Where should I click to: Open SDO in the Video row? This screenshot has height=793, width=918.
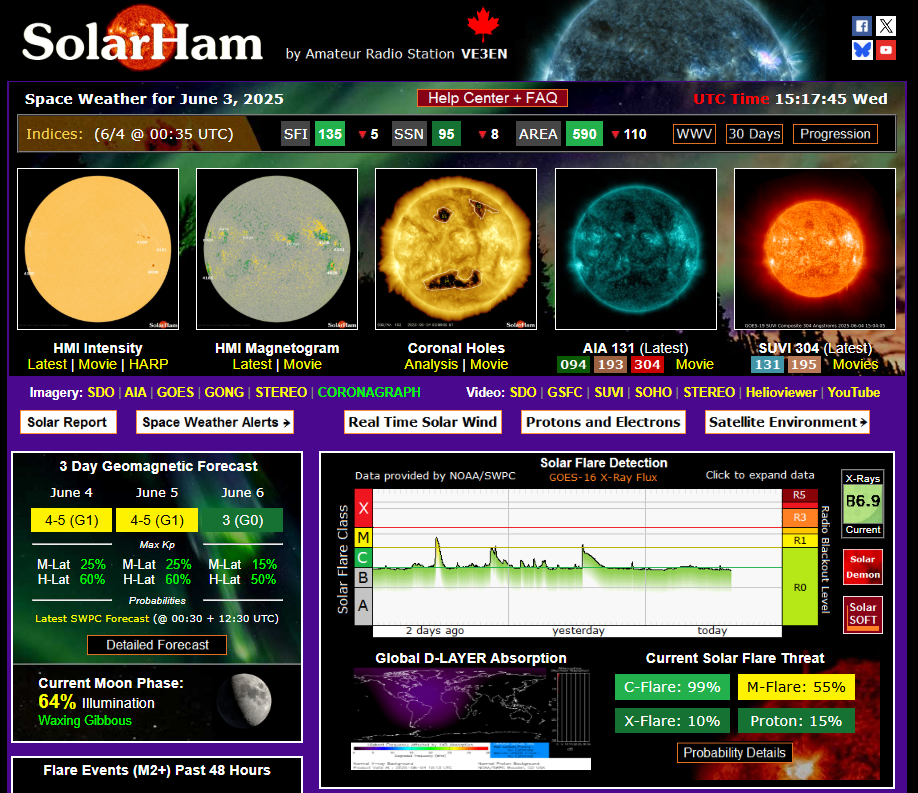coord(523,392)
